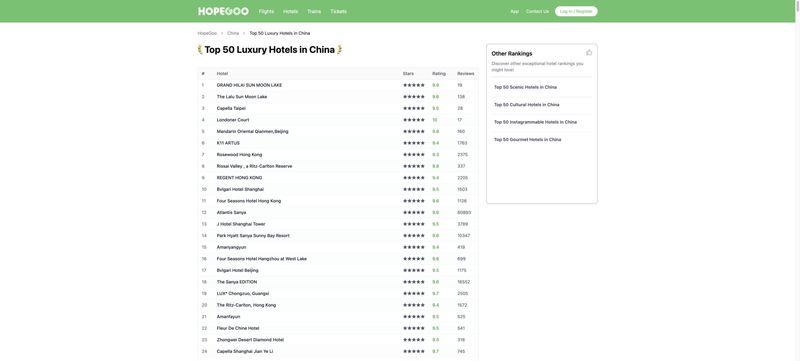This screenshot has height=361, width=800.
Task: Click the thumbs-up icon in Other Rankings
Action: (589, 53)
